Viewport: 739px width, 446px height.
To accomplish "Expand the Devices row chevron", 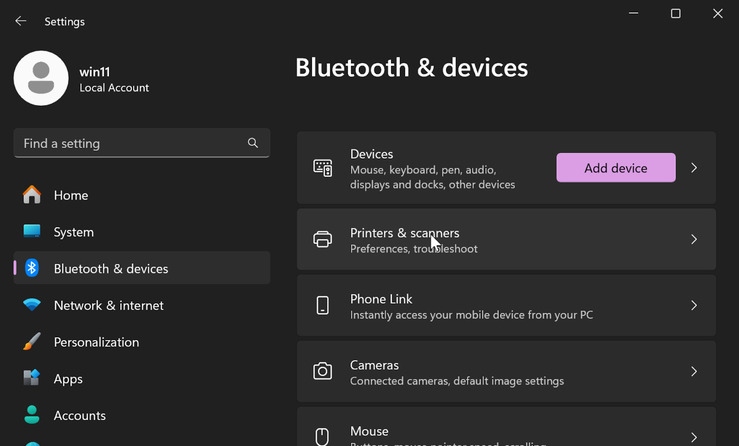I will [x=694, y=168].
